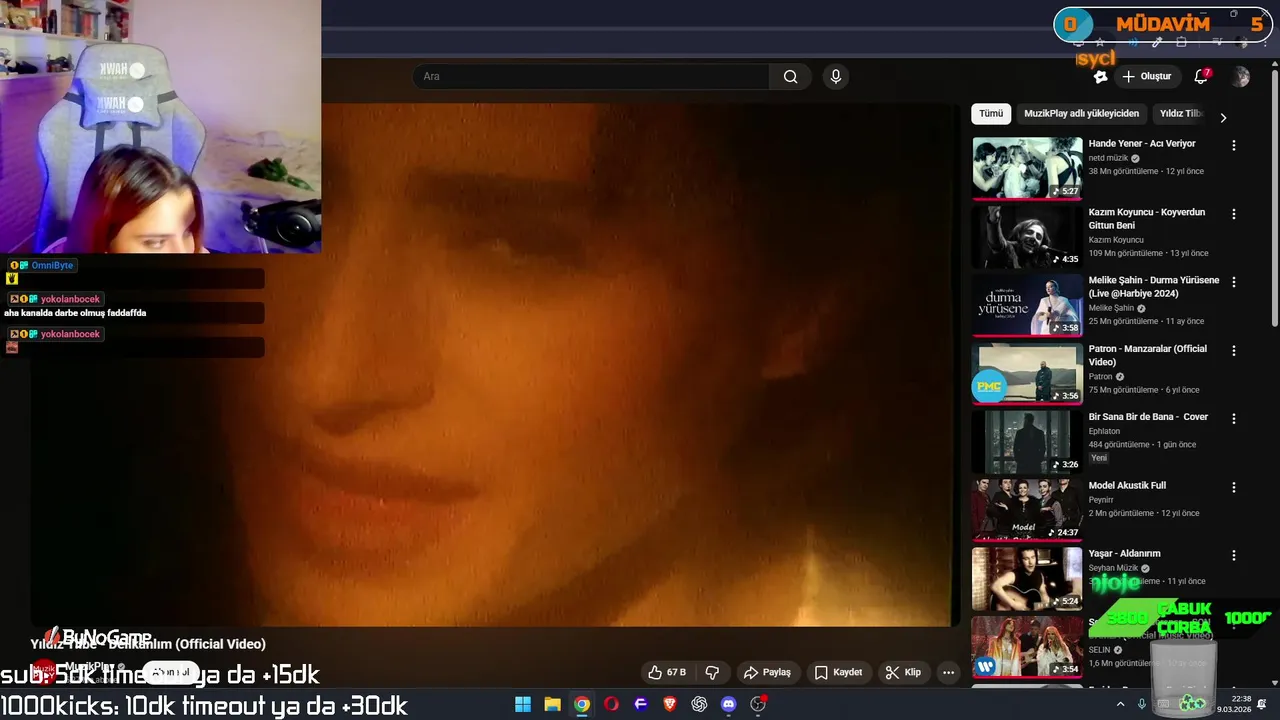Screen dimensions: 1280x720
Task: Open the Ephlaton channel name
Action: pos(1106,431)
